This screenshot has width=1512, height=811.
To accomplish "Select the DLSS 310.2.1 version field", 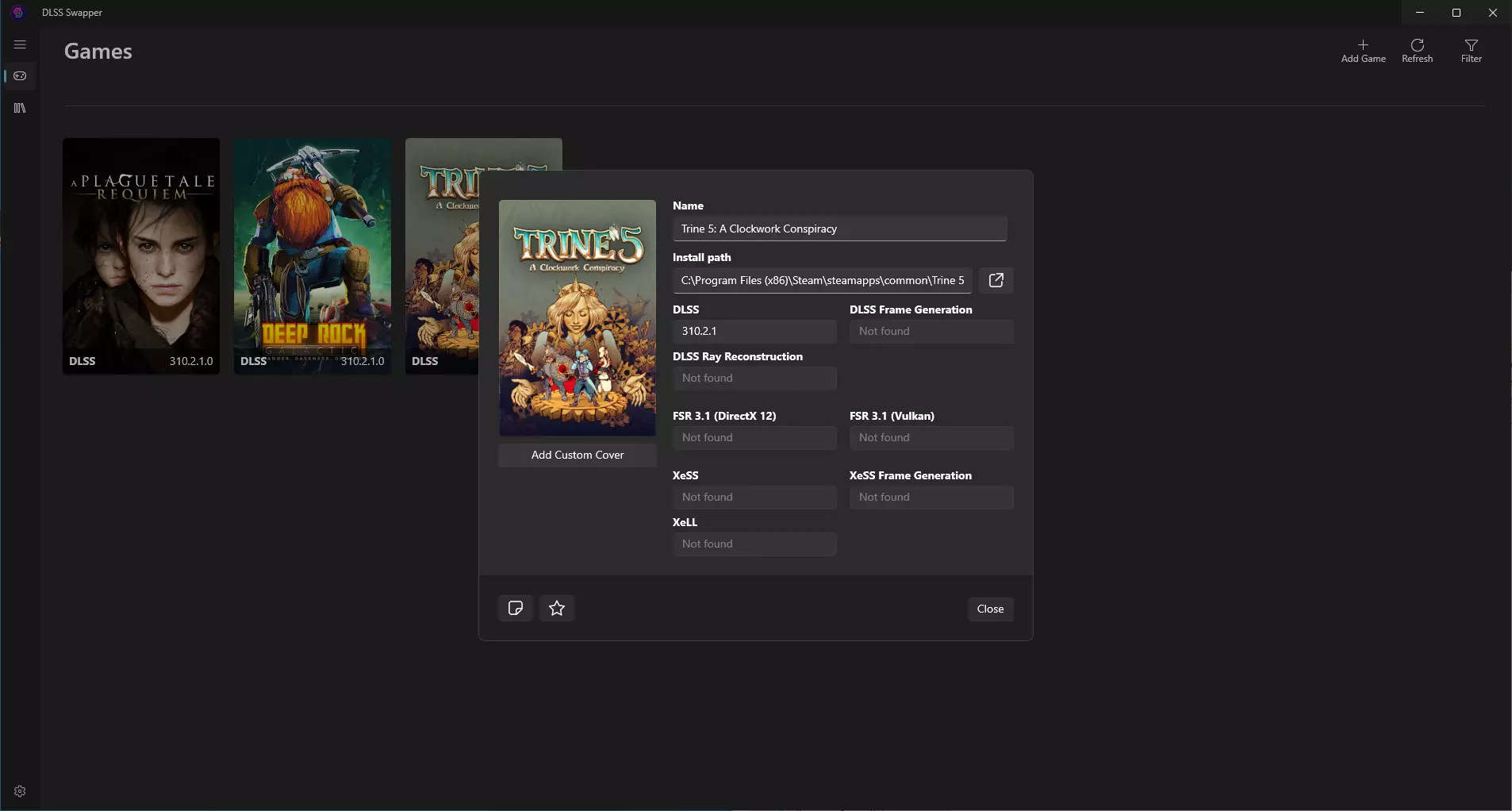I will pyautogui.click(x=754, y=331).
